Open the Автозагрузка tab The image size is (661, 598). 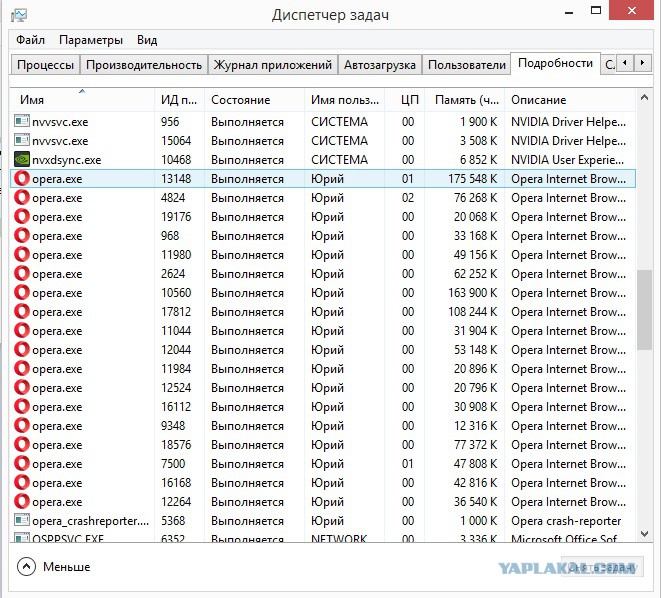point(379,65)
